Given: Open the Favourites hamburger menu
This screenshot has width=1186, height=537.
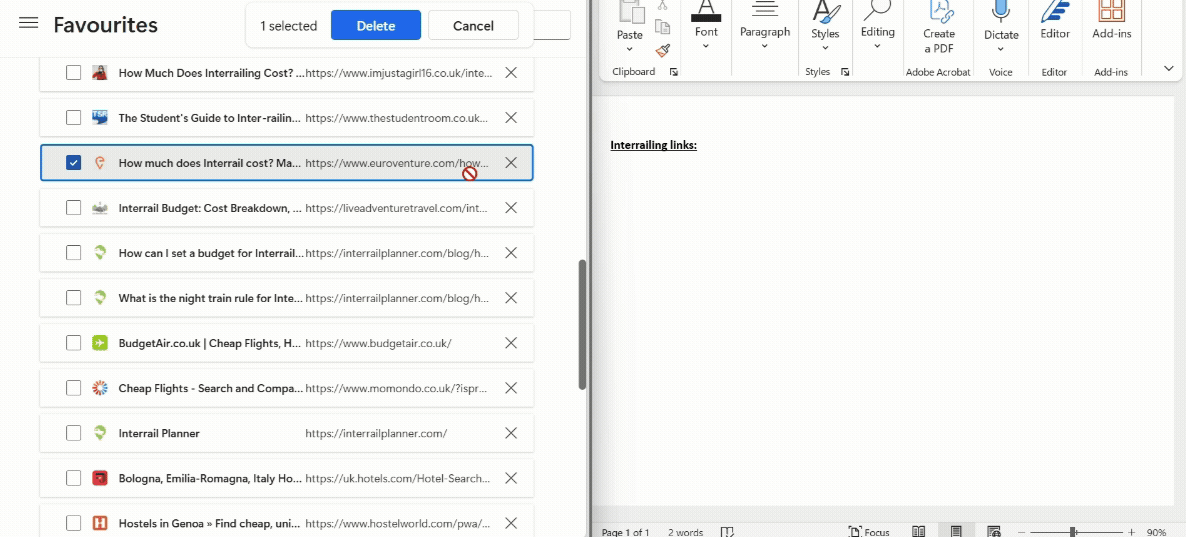Looking at the screenshot, I should coord(29,23).
